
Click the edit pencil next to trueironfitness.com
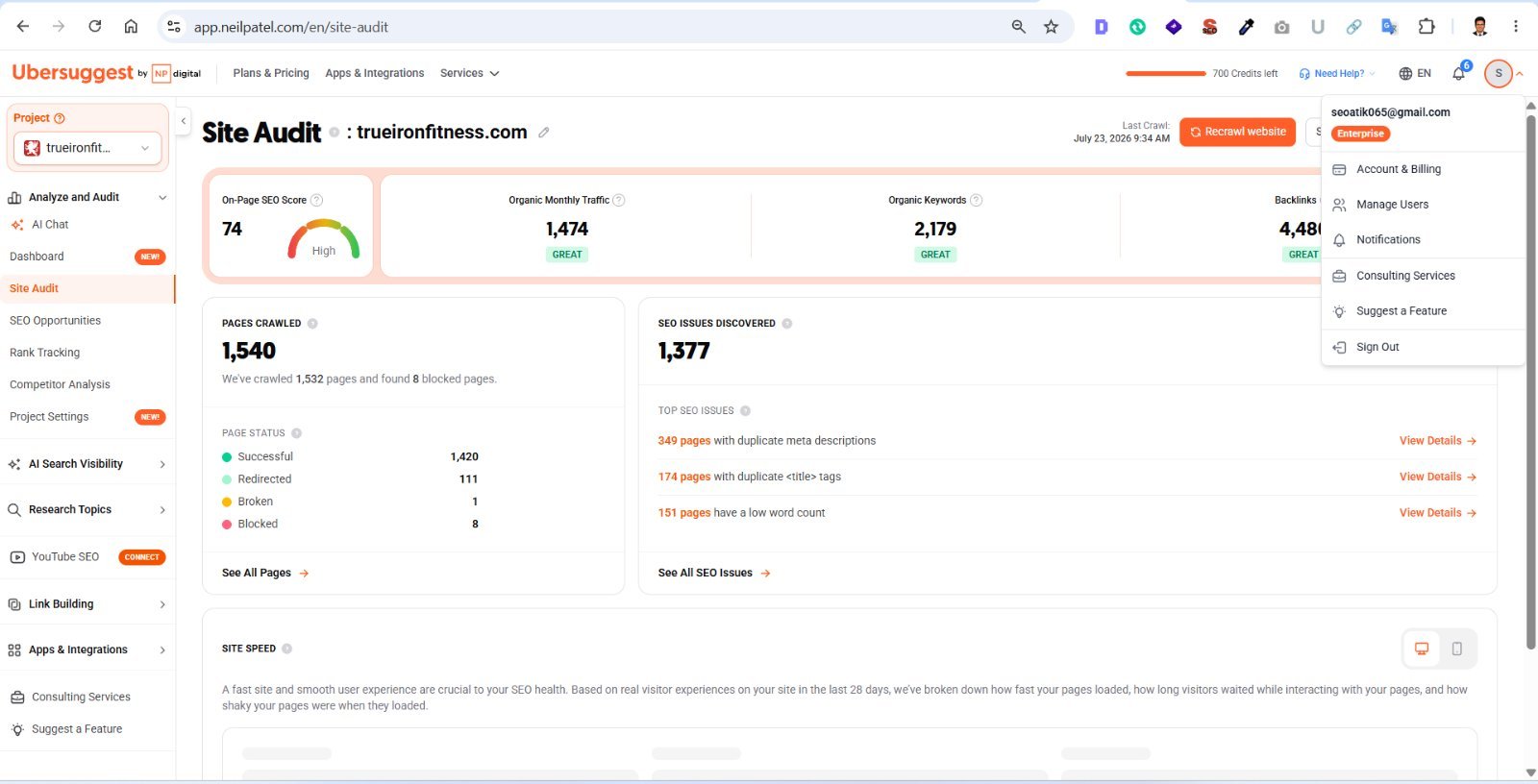coord(544,133)
